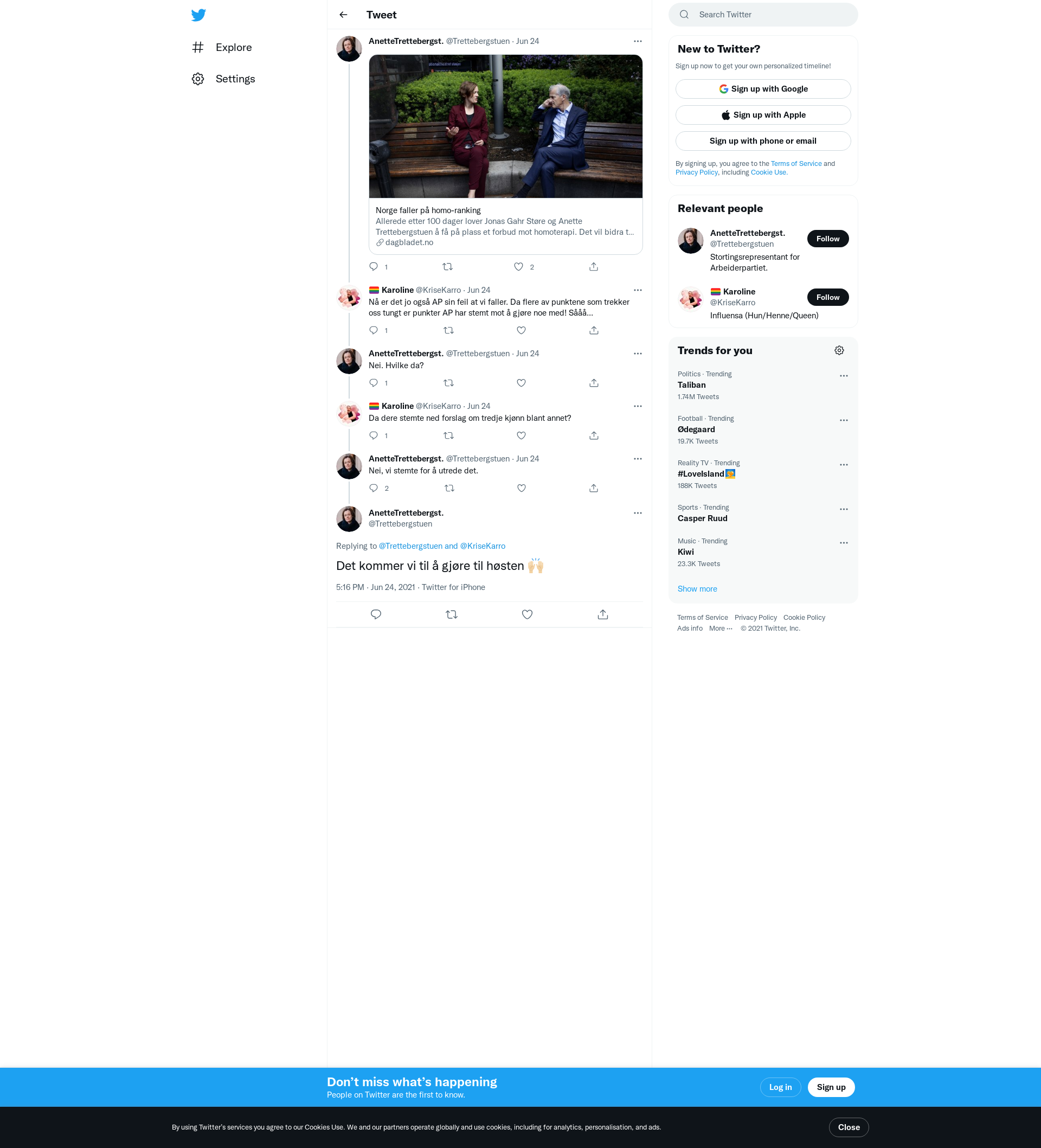Click the Log in button

(x=780, y=1087)
